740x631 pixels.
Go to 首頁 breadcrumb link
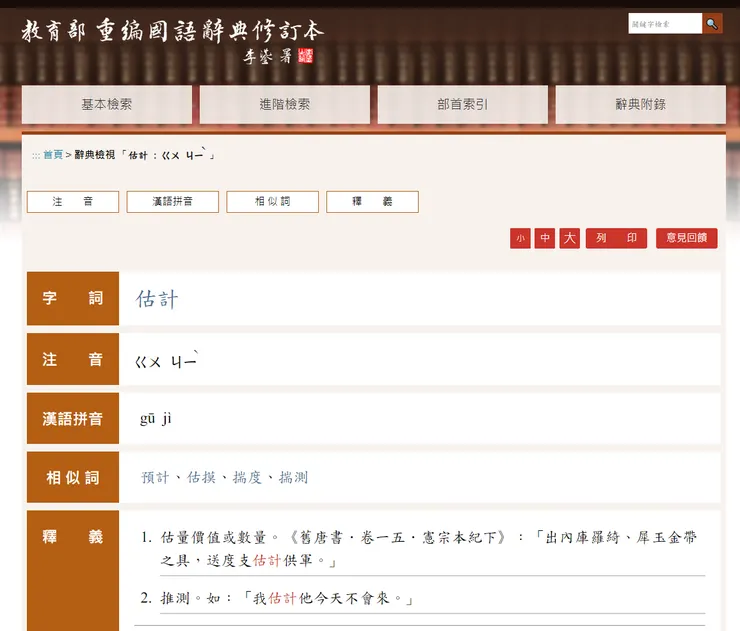coord(53,155)
